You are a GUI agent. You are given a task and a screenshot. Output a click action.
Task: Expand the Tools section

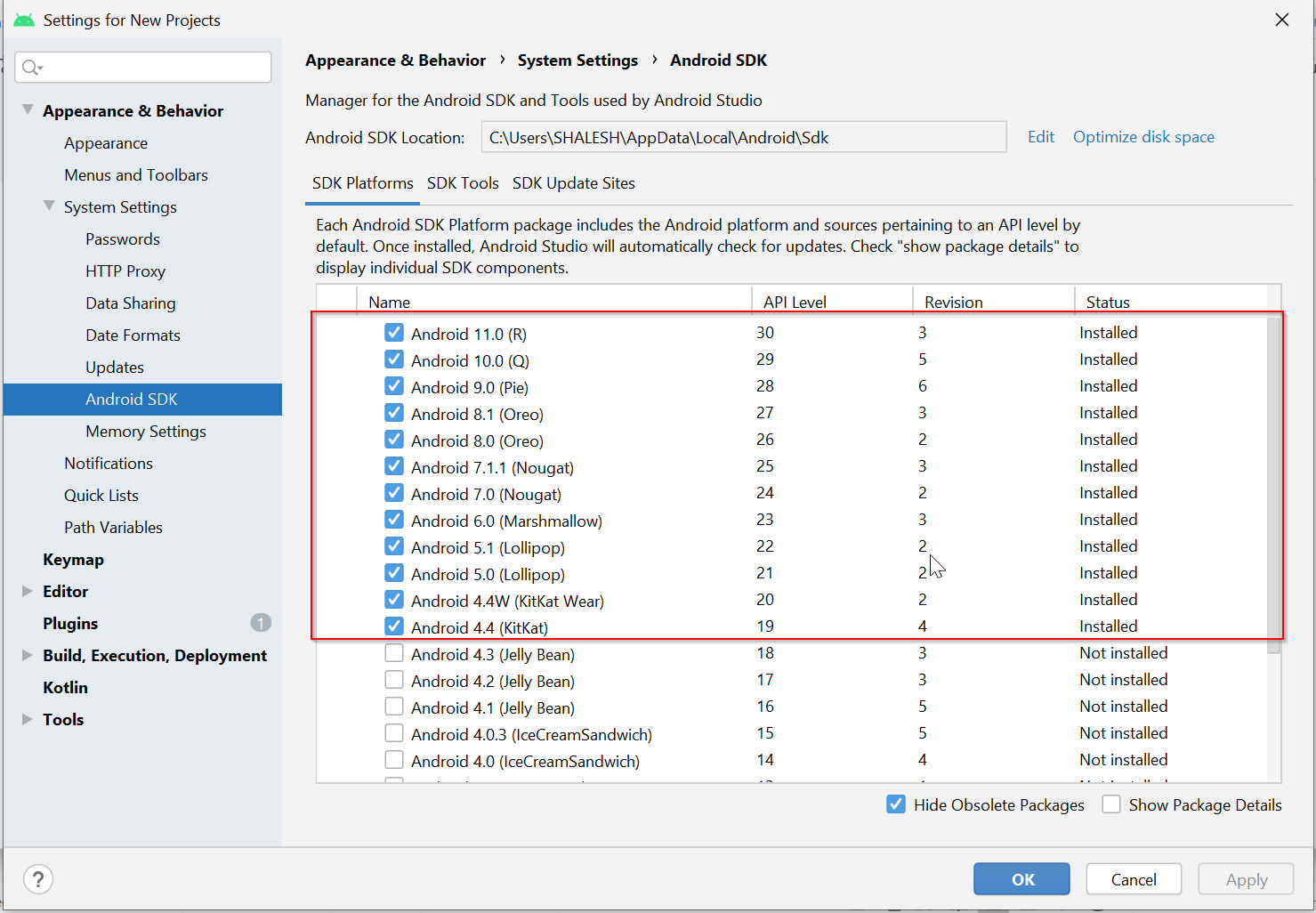(26, 719)
